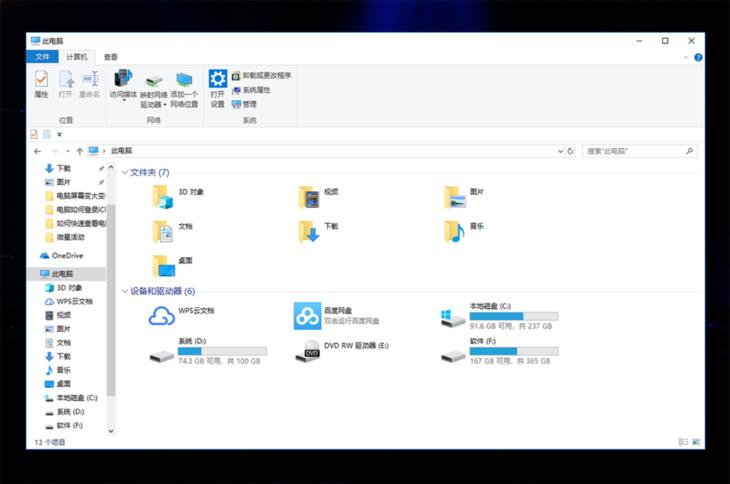The image size is (730, 484).
Task: Click the greyed 打开 button left of 重命名
Action: coord(66,84)
